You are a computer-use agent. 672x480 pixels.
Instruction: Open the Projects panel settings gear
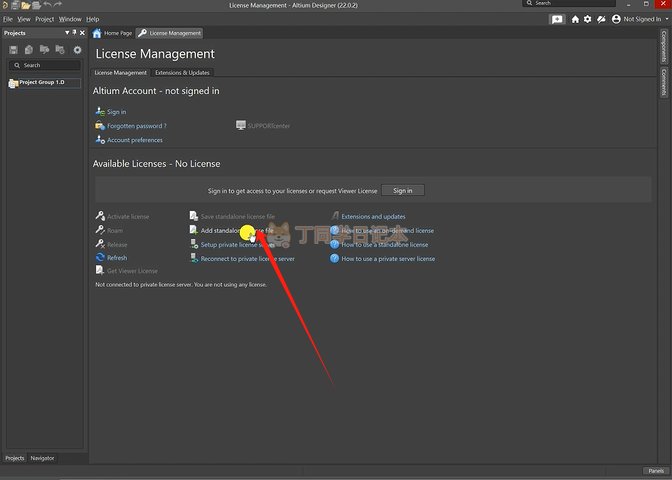(x=77, y=50)
